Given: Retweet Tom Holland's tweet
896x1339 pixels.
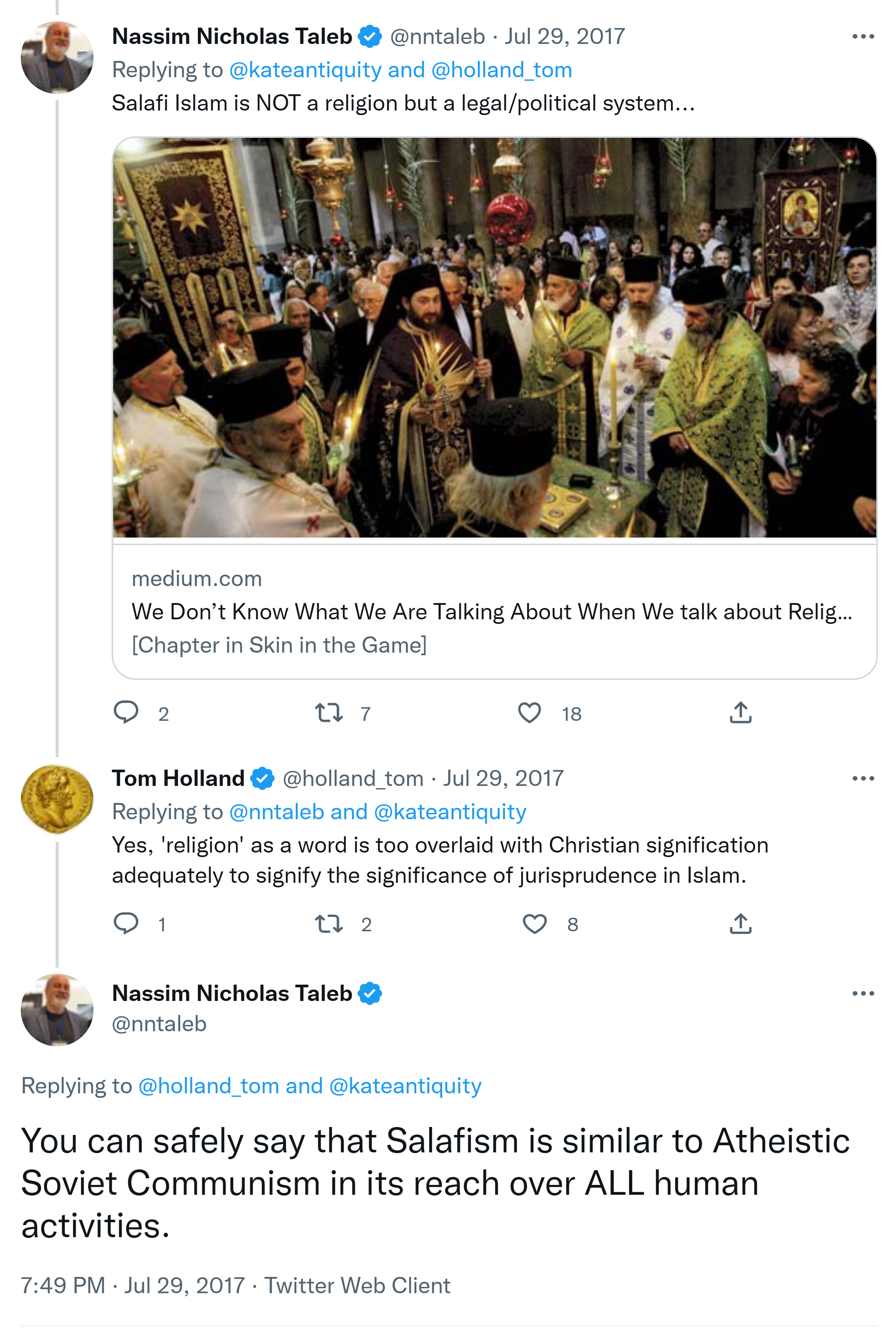Looking at the screenshot, I should (329, 924).
